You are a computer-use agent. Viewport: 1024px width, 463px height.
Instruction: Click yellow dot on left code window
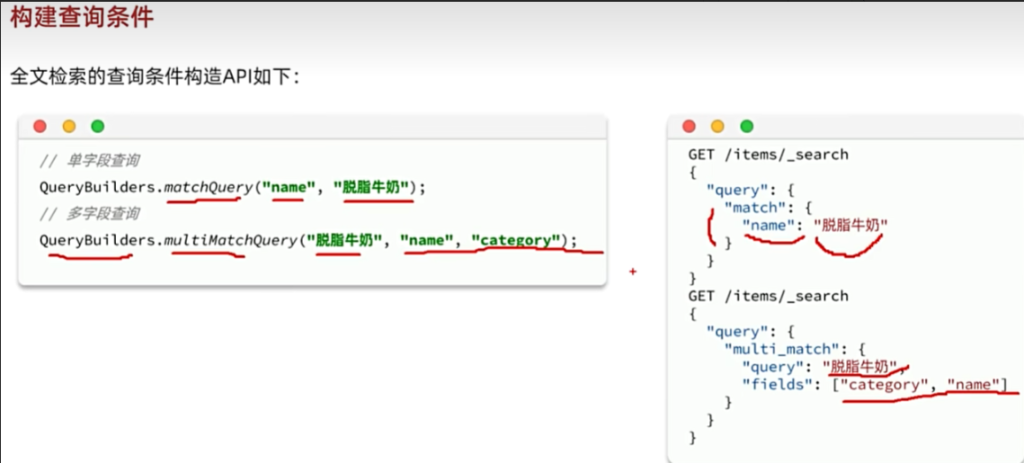pyautogui.click(x=69, y=127)
